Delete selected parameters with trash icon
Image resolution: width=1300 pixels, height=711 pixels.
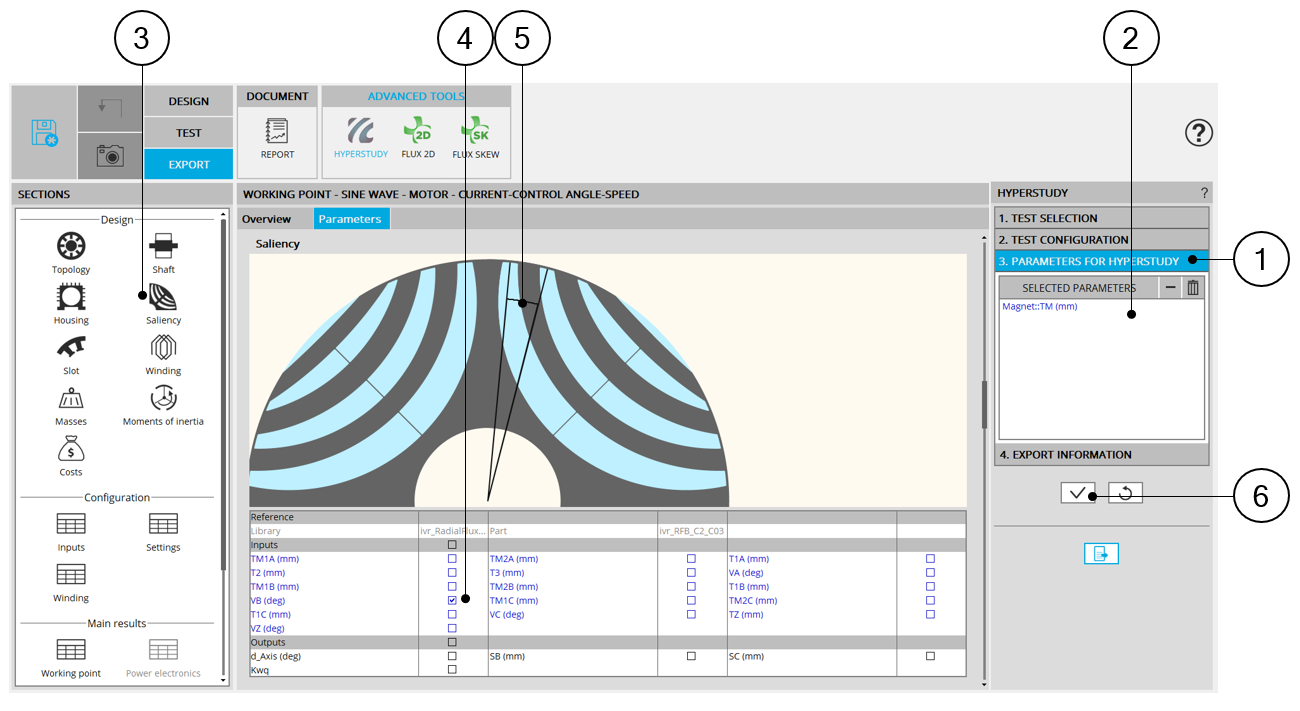pos(1192,288)
